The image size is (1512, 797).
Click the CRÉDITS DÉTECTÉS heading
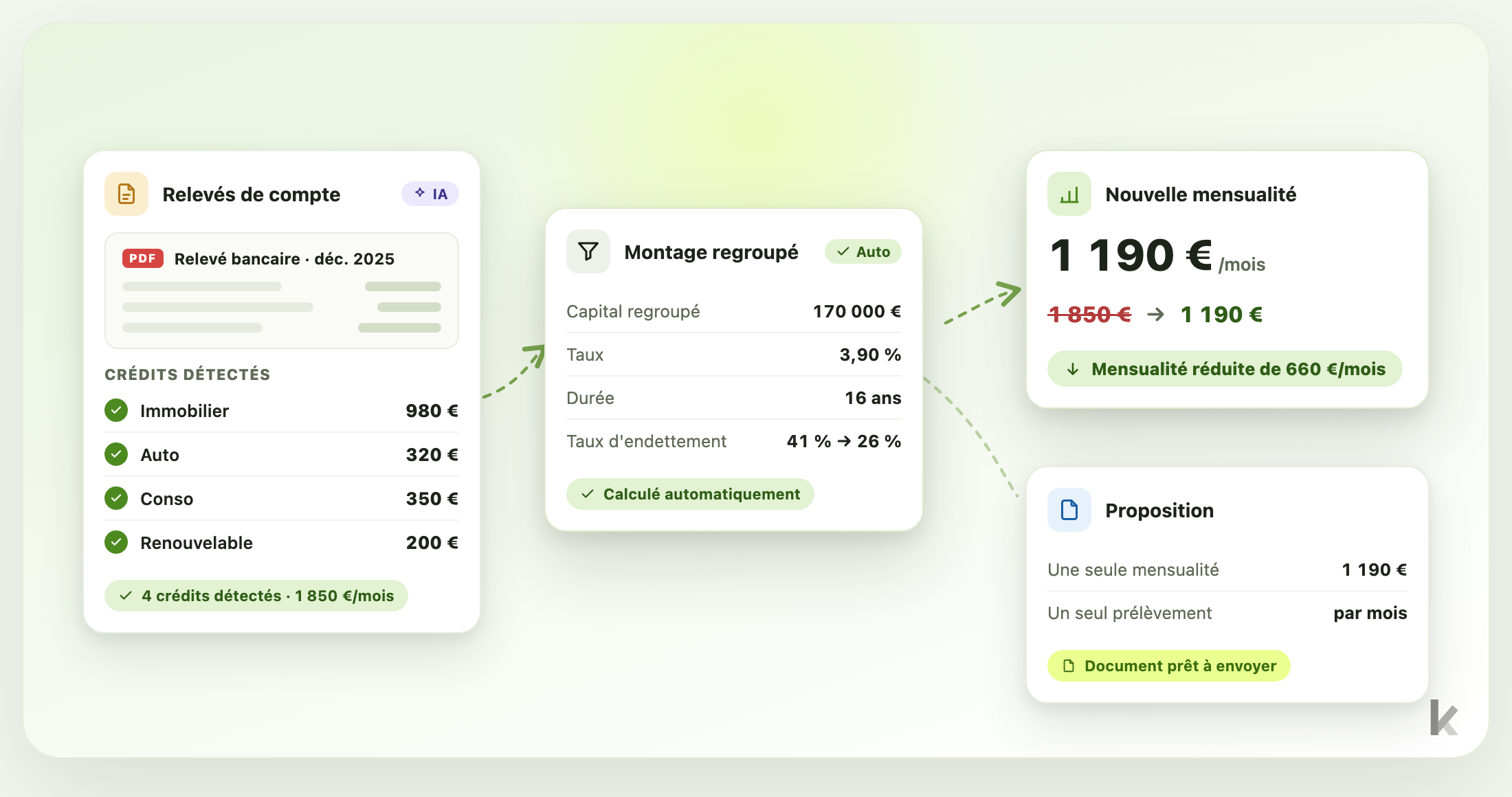(188, 374)
